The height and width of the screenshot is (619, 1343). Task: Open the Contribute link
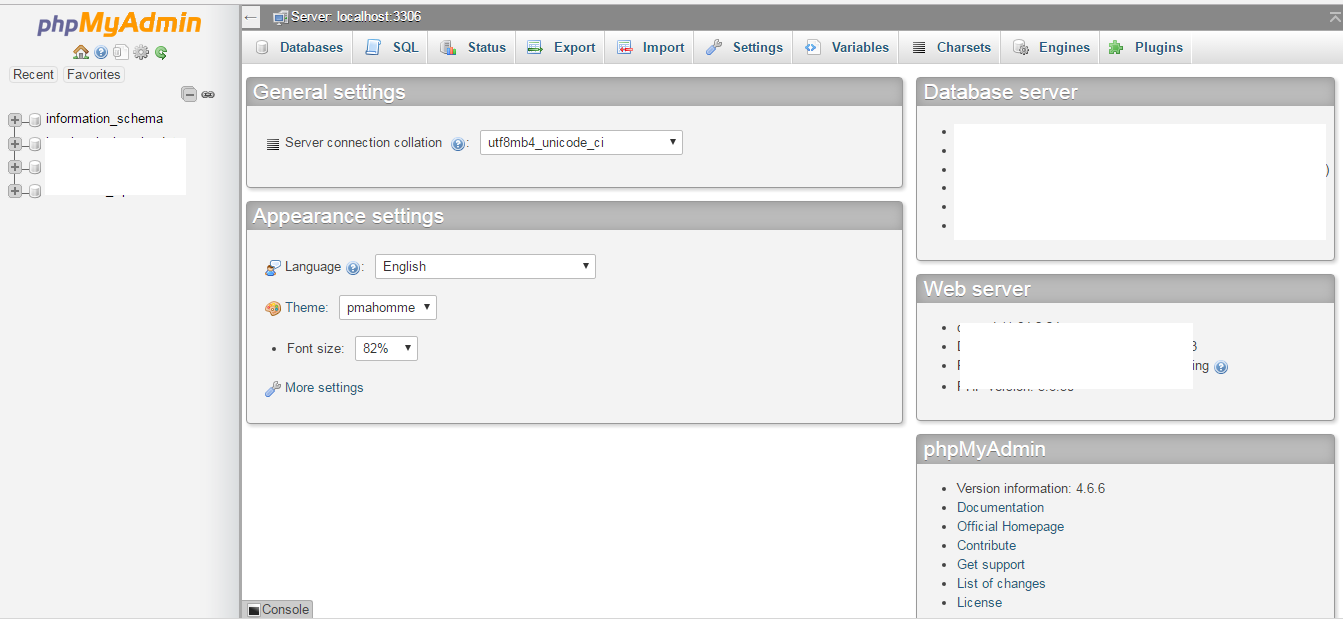coord(986,546)
